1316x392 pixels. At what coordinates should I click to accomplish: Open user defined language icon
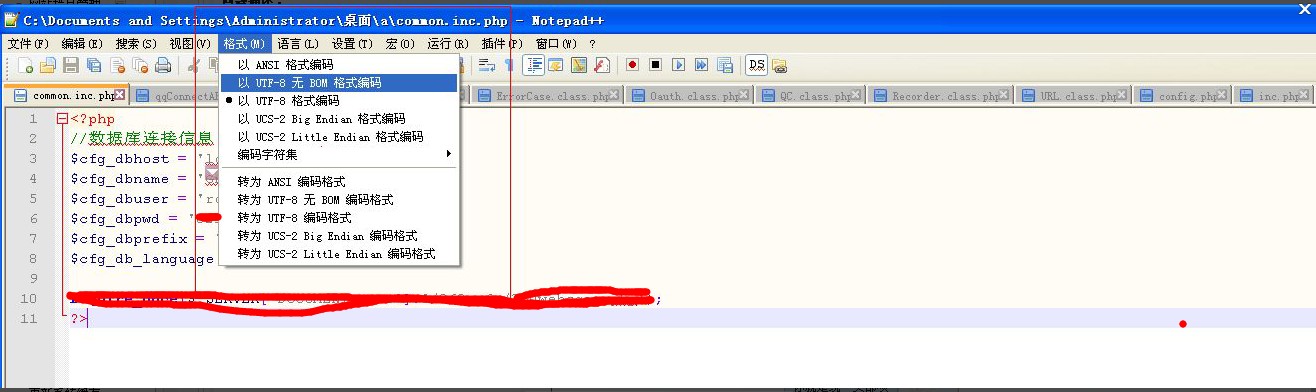click(x=555, y=65)
